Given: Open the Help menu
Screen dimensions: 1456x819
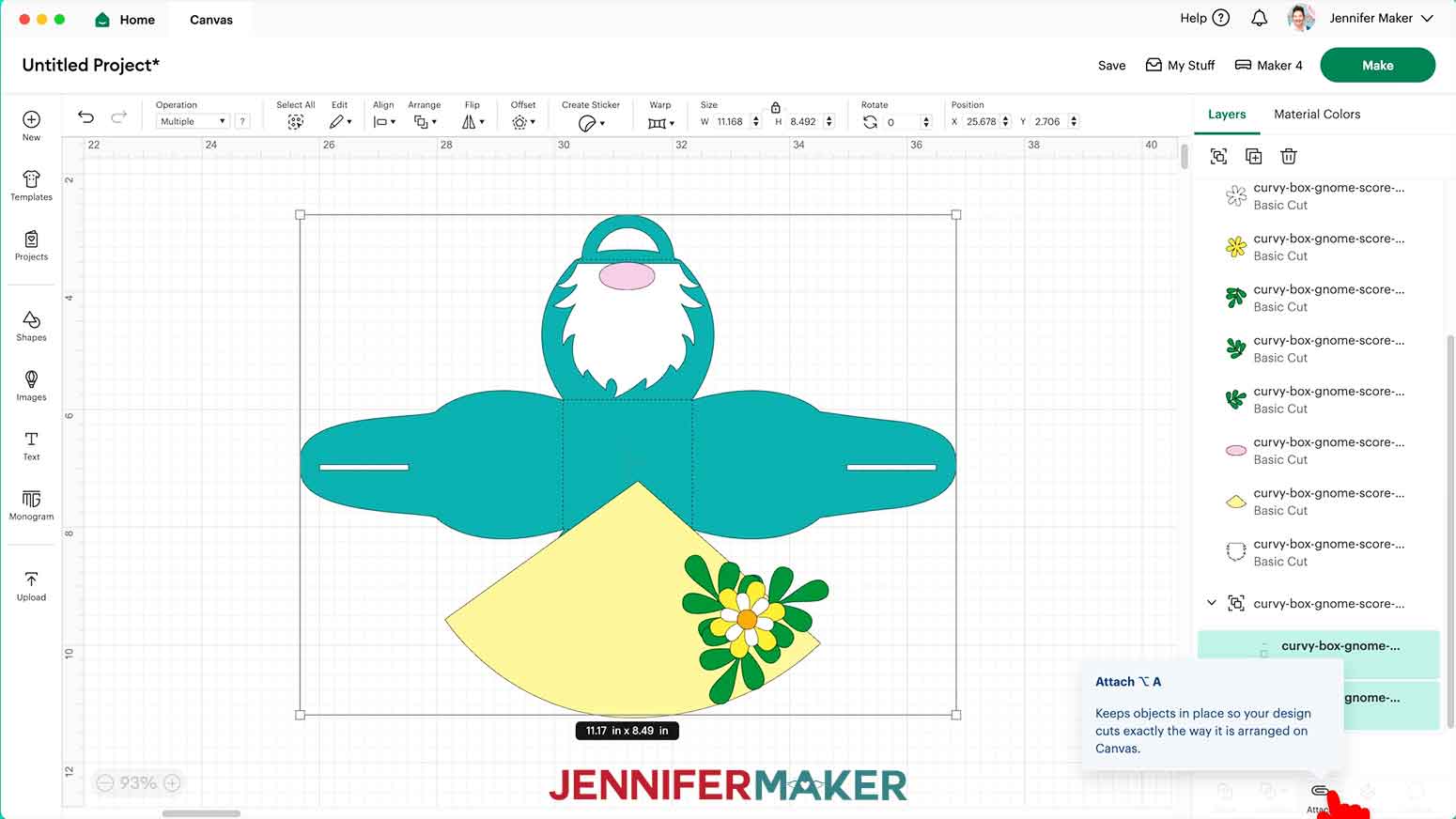Looking at the screenshot, I should [x=1205, y=18].
